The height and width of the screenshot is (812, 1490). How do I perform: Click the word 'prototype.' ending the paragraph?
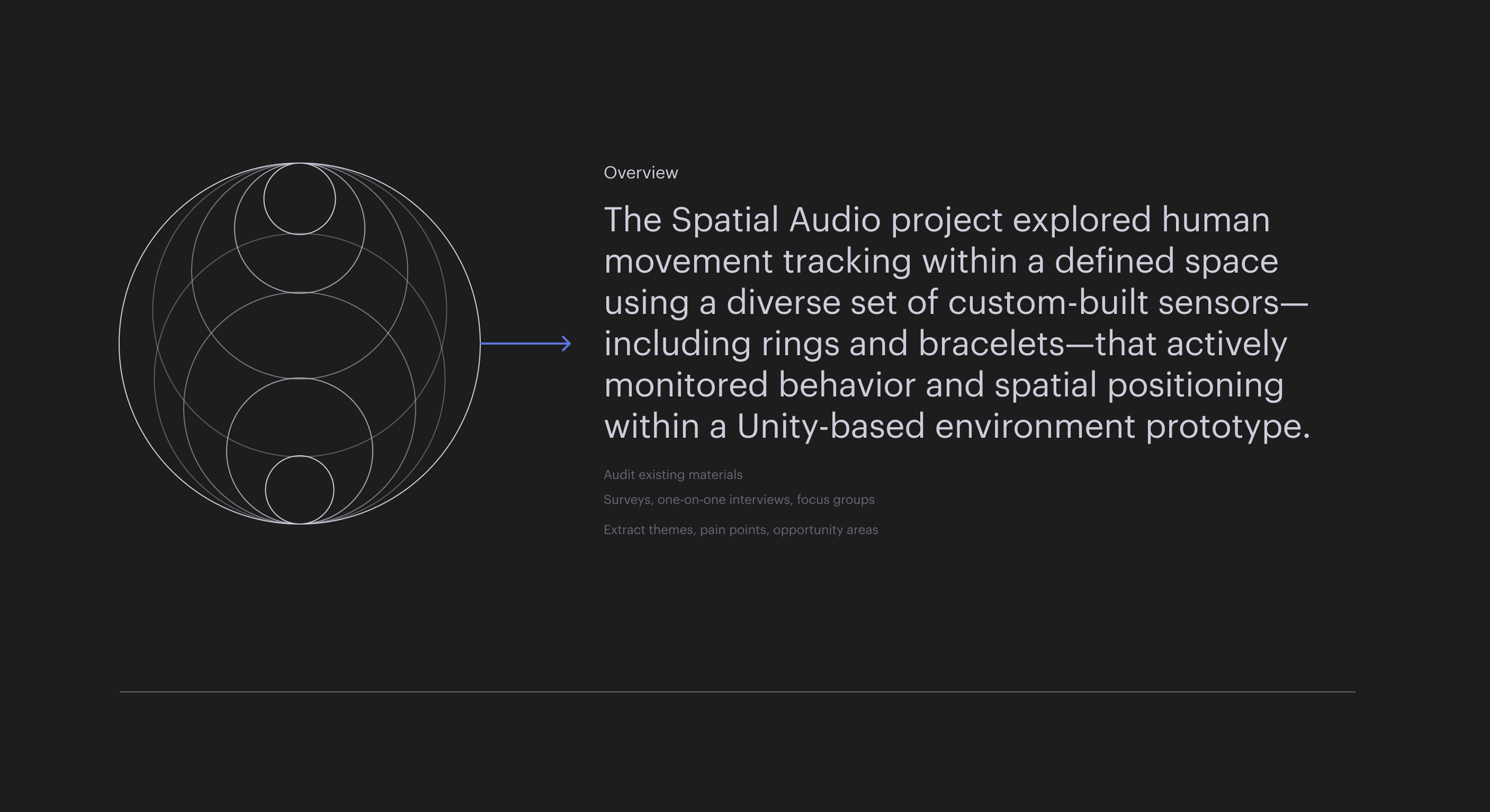pyautogui.click(x=1228, y=427)
